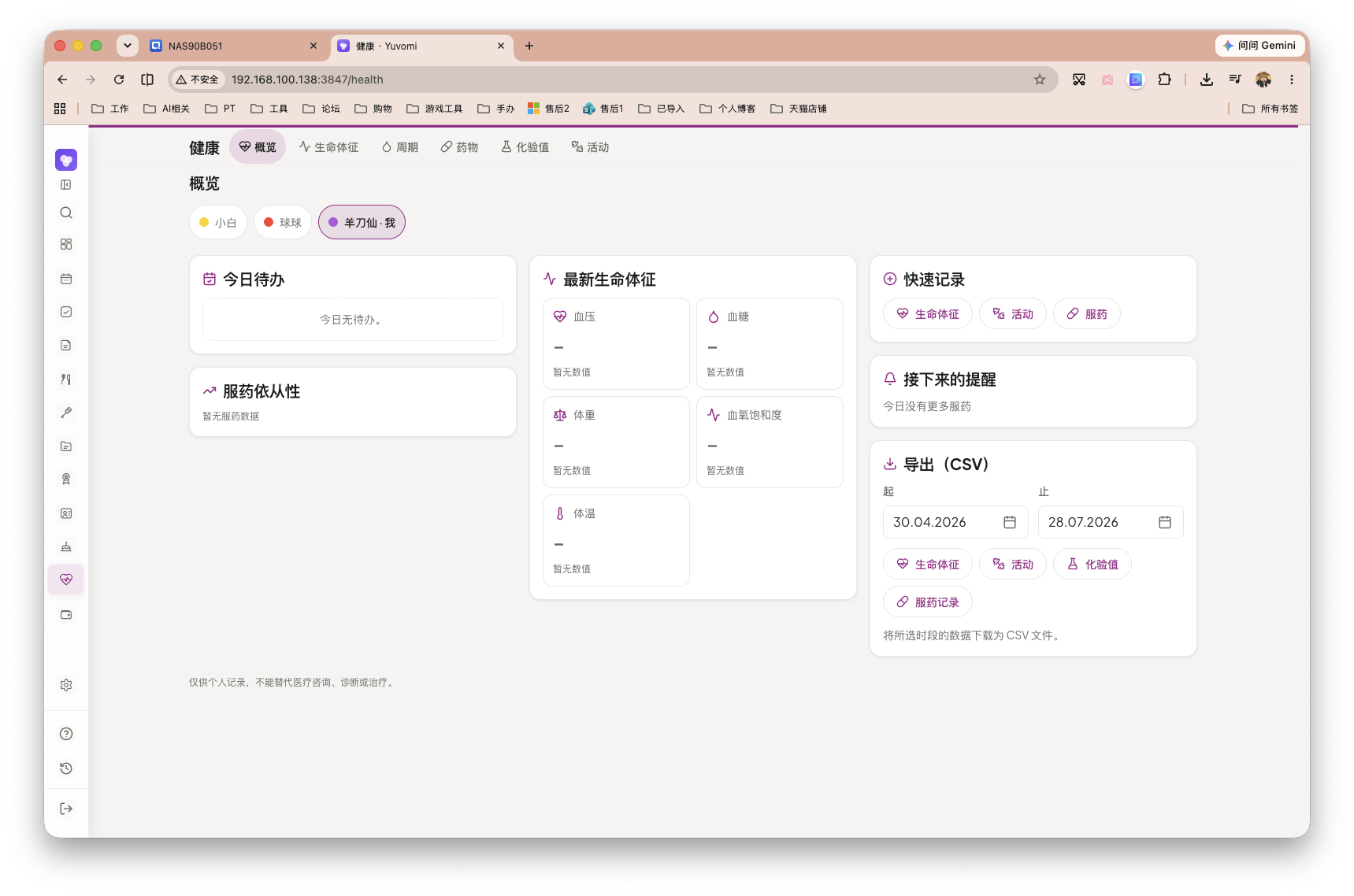Open the contacts card icon in sidebar

coord(66,513)
